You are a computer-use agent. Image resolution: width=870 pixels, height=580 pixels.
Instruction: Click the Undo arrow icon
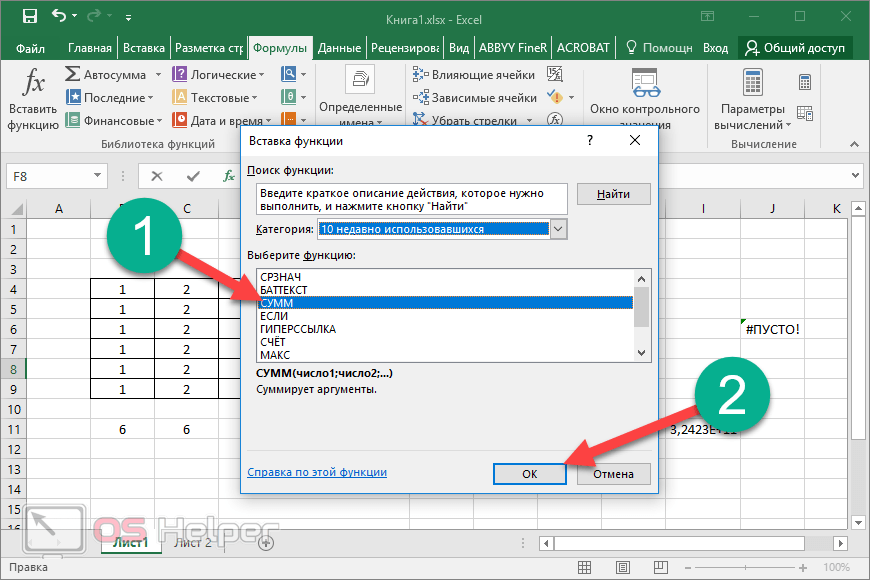[60, 17]
